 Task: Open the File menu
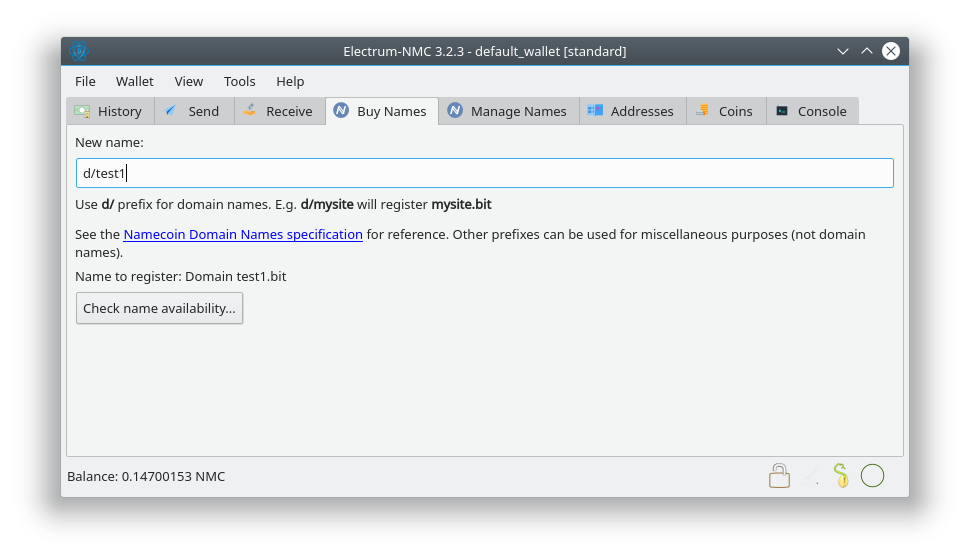click(85, 81)
